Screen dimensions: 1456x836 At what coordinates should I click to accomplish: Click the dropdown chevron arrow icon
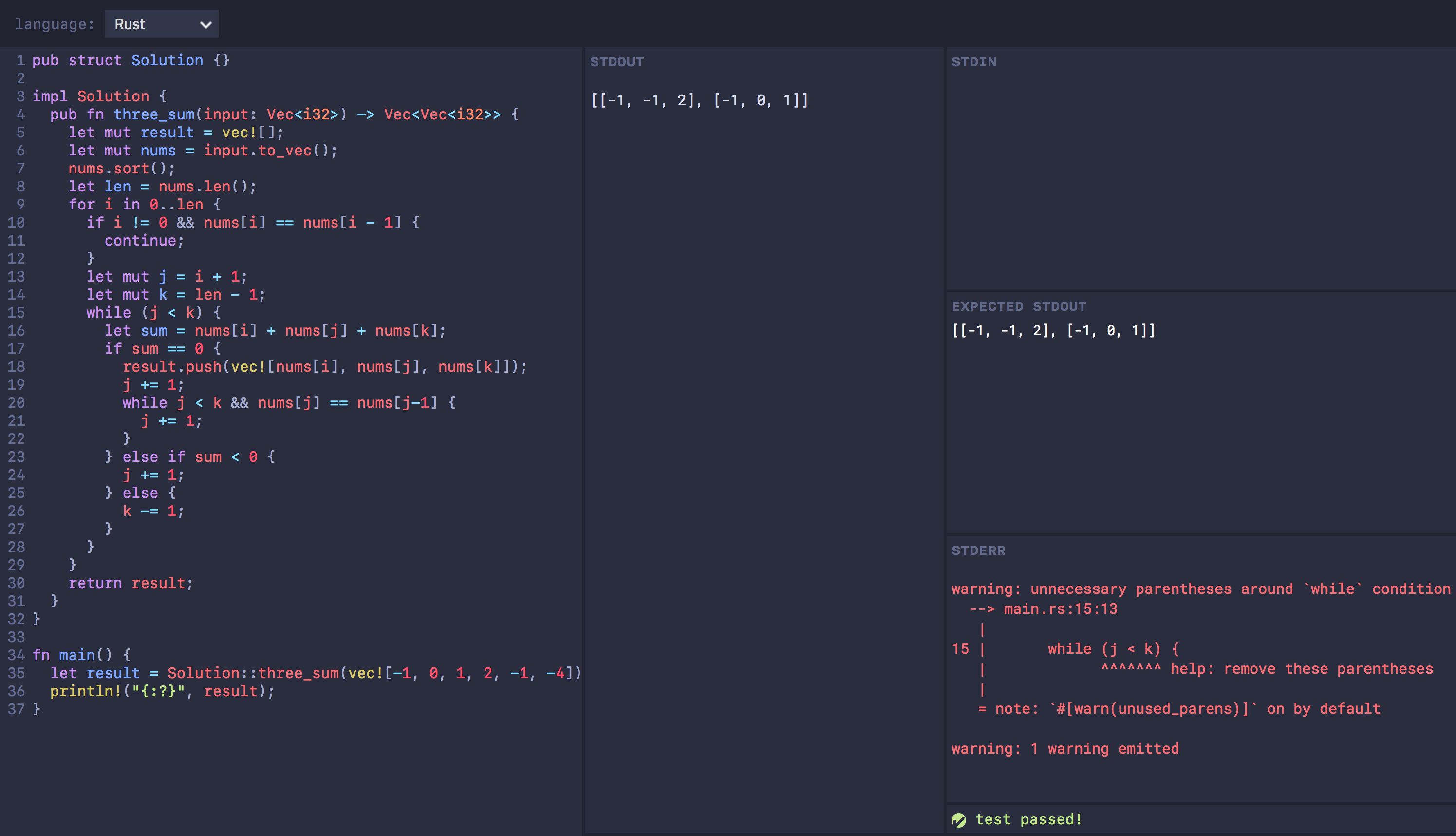pyautogui.click(x=205, y=25)
